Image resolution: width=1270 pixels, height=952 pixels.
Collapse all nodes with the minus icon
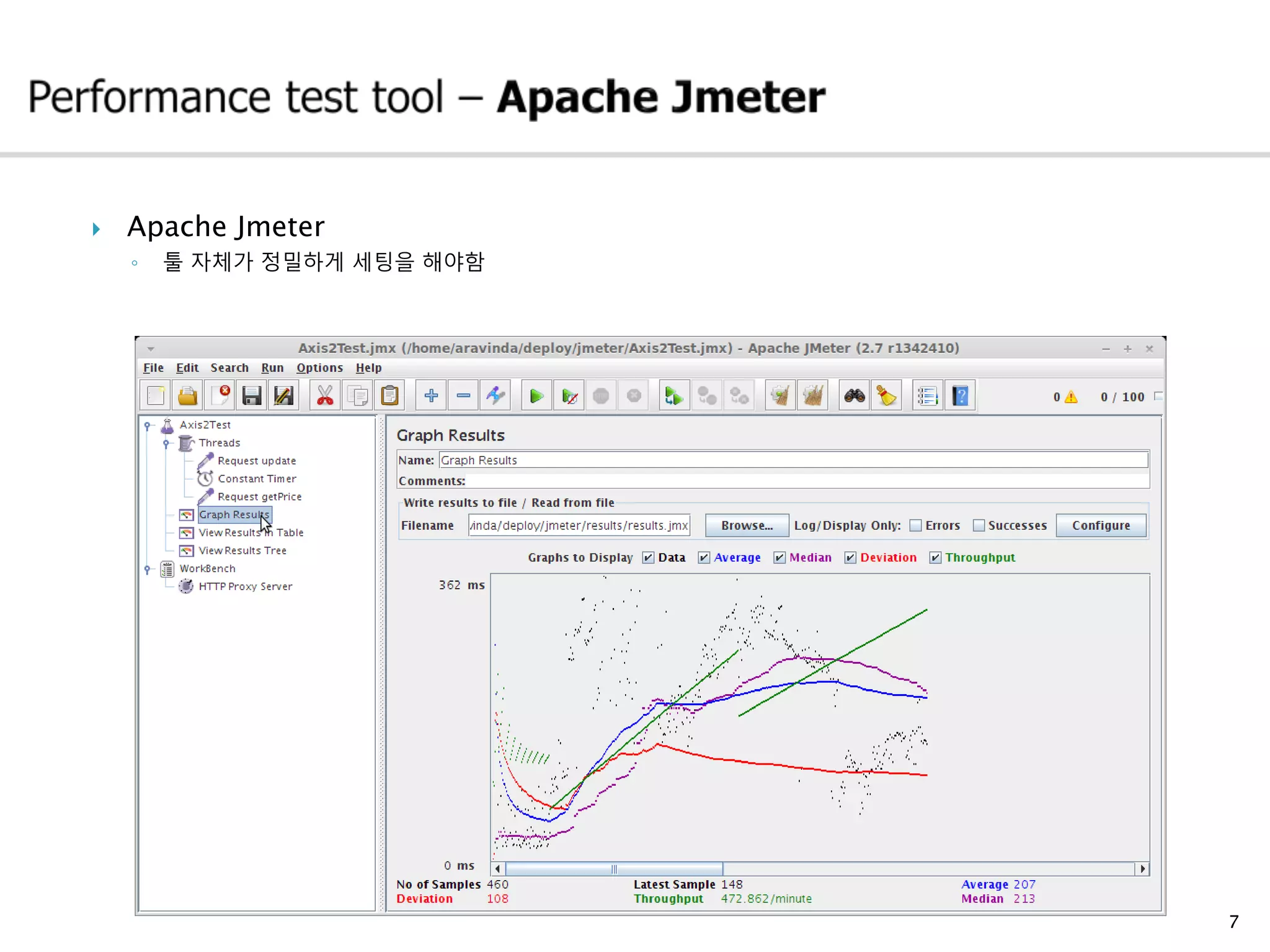tap(463, 395)
